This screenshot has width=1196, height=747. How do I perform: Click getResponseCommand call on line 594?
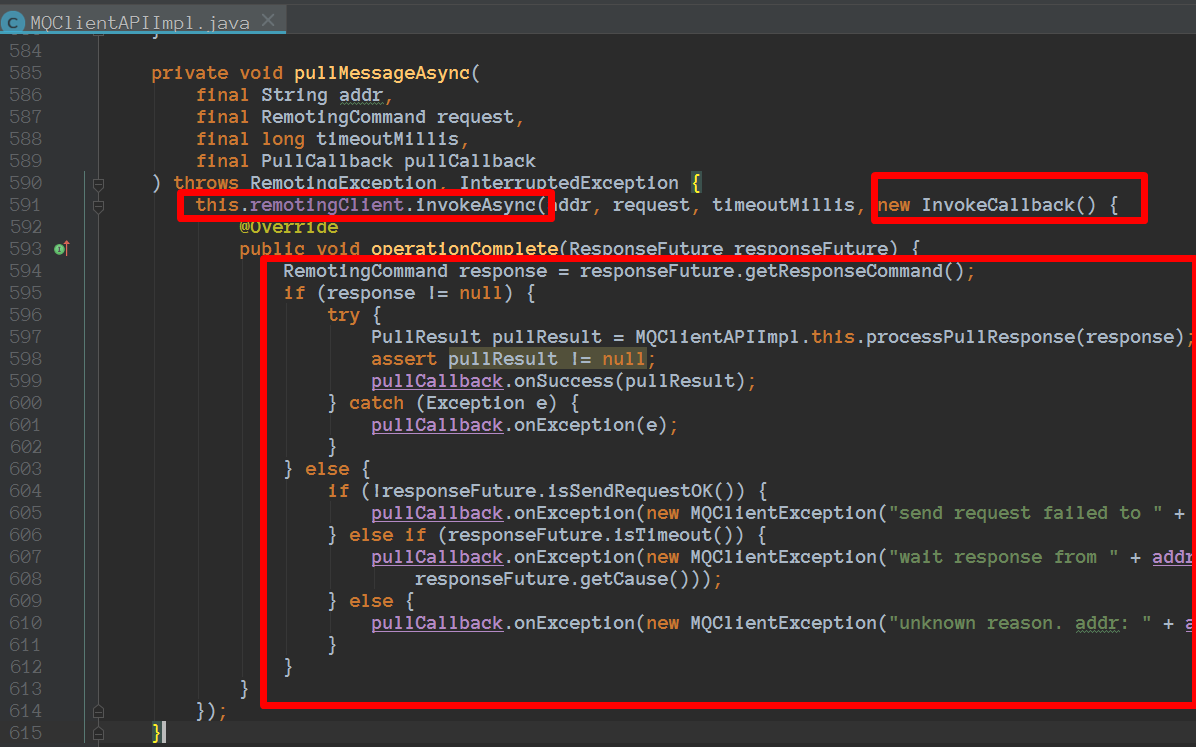[844, 272]
